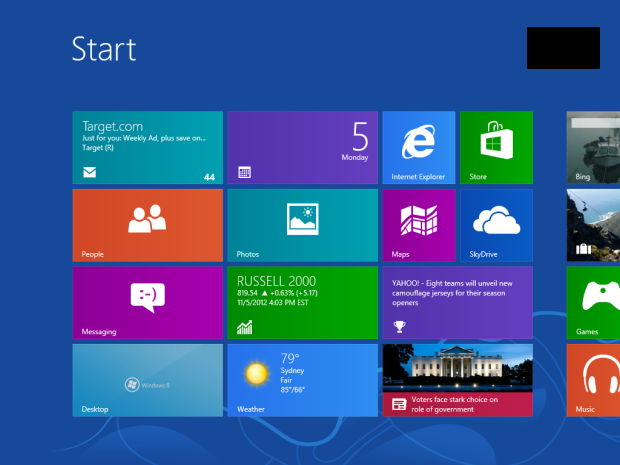The image size is (620, 465).
Task: Click 'Just for you: Weekly Ad' mail preview
Action: click(x=144, y=138)
